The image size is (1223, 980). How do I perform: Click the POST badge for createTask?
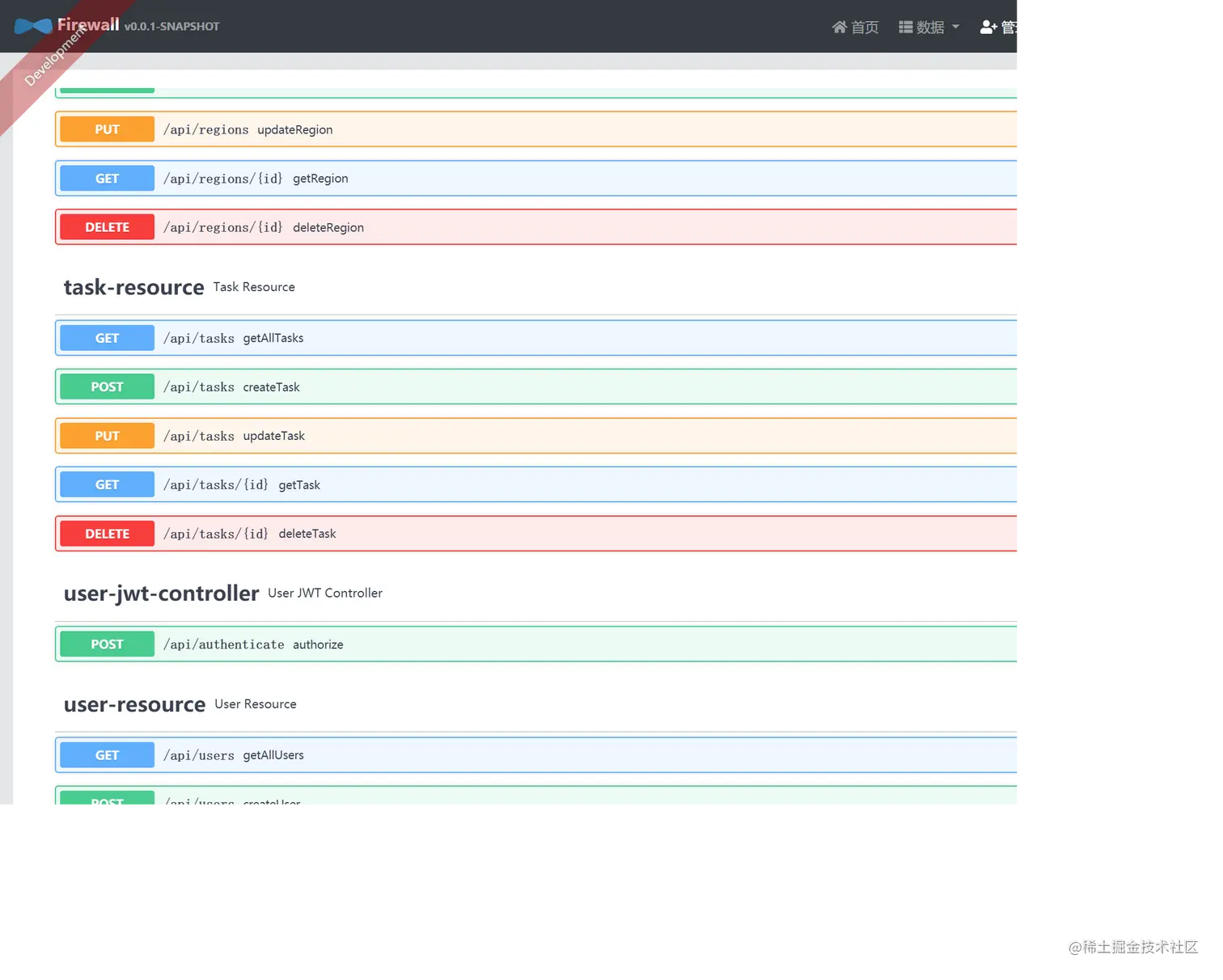point(107,387)
